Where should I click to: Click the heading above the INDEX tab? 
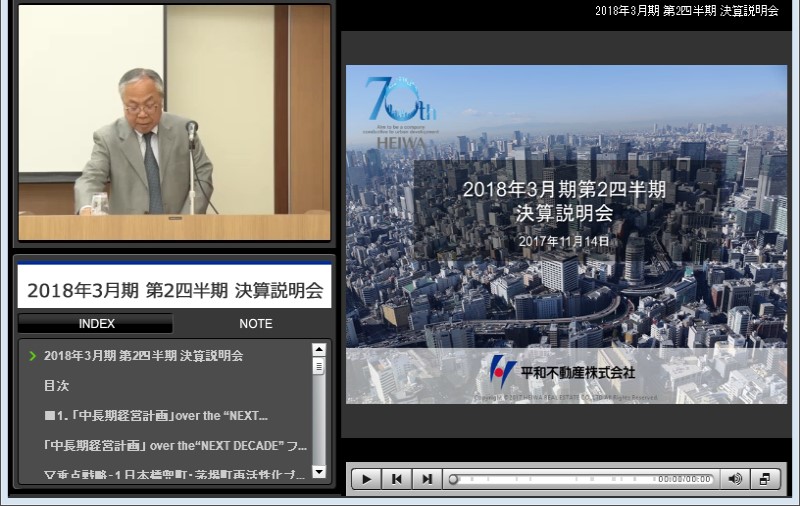pos(175,290)
